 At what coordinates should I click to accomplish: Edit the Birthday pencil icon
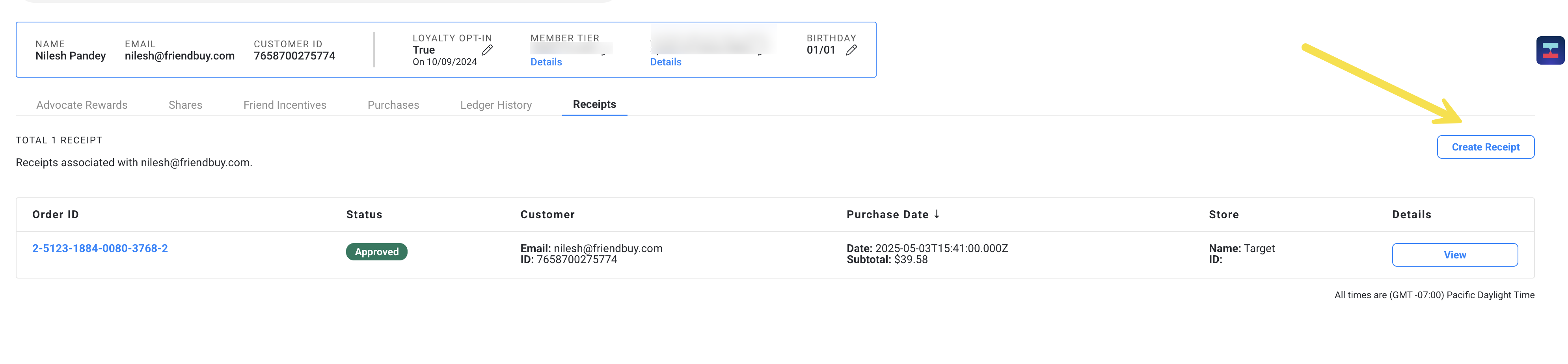[851, 50]
